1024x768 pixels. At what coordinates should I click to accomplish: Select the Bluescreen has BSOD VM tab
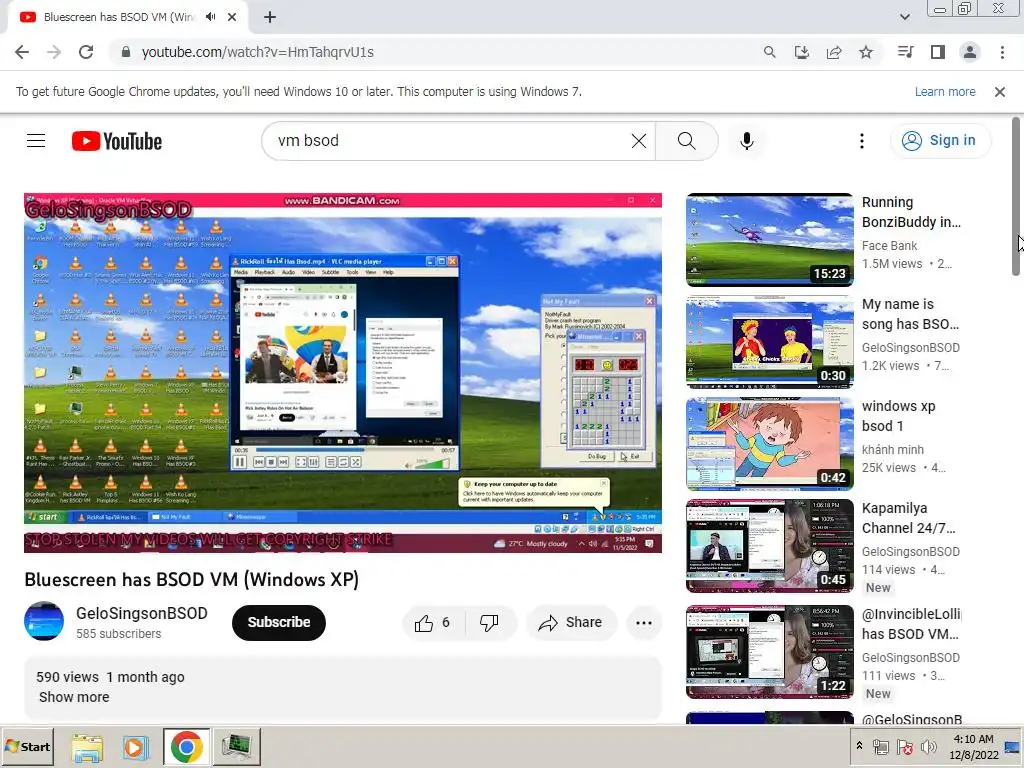[x=119, y=17]
